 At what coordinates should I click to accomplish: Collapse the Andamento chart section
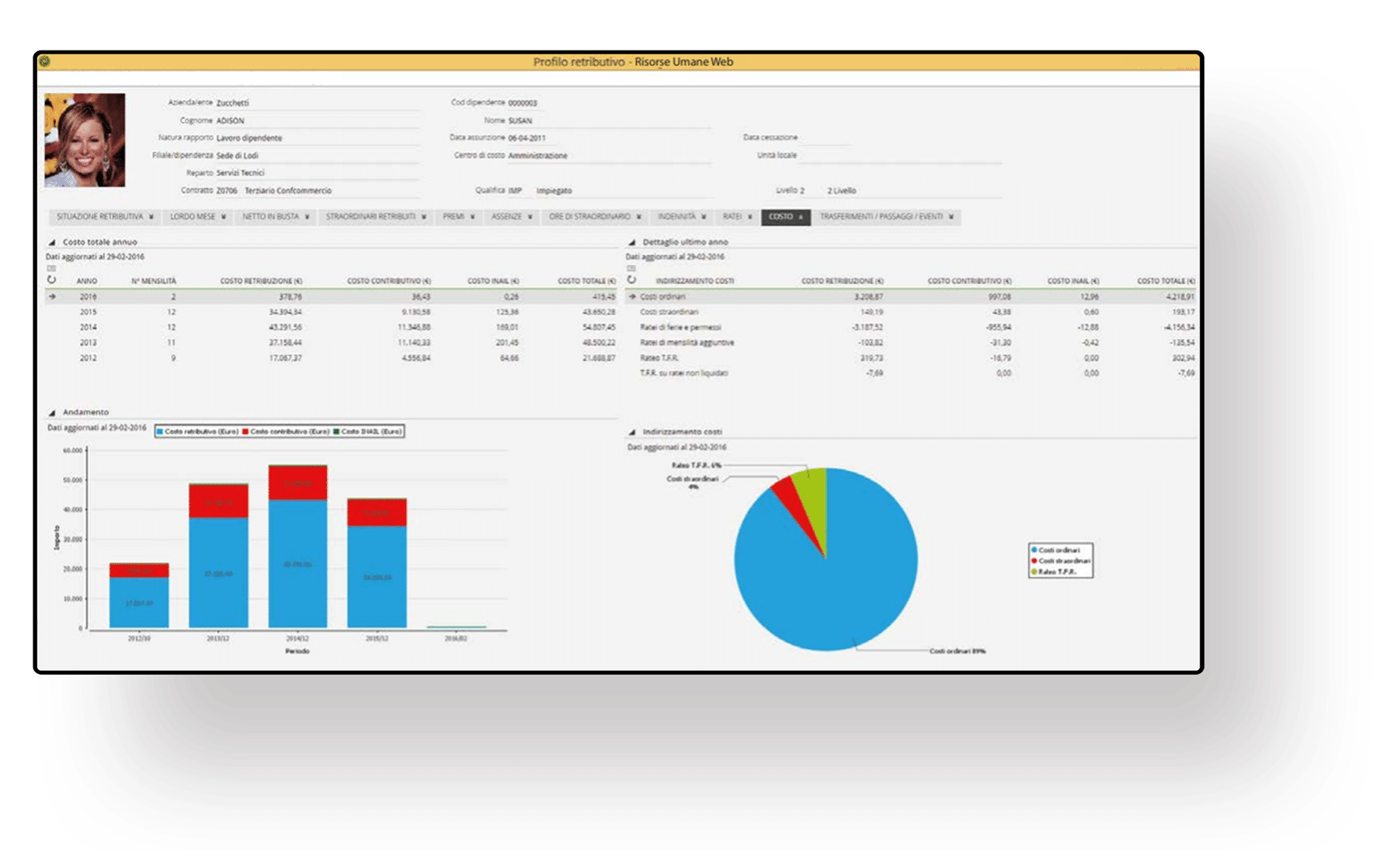(x=52, y=412)
